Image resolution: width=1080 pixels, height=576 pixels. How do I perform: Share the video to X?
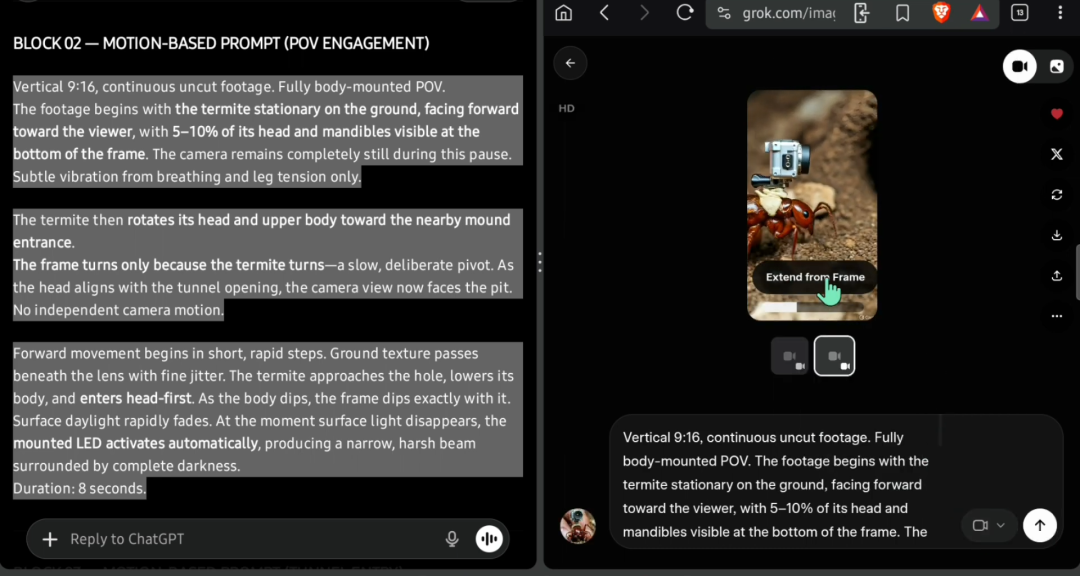1057,154
